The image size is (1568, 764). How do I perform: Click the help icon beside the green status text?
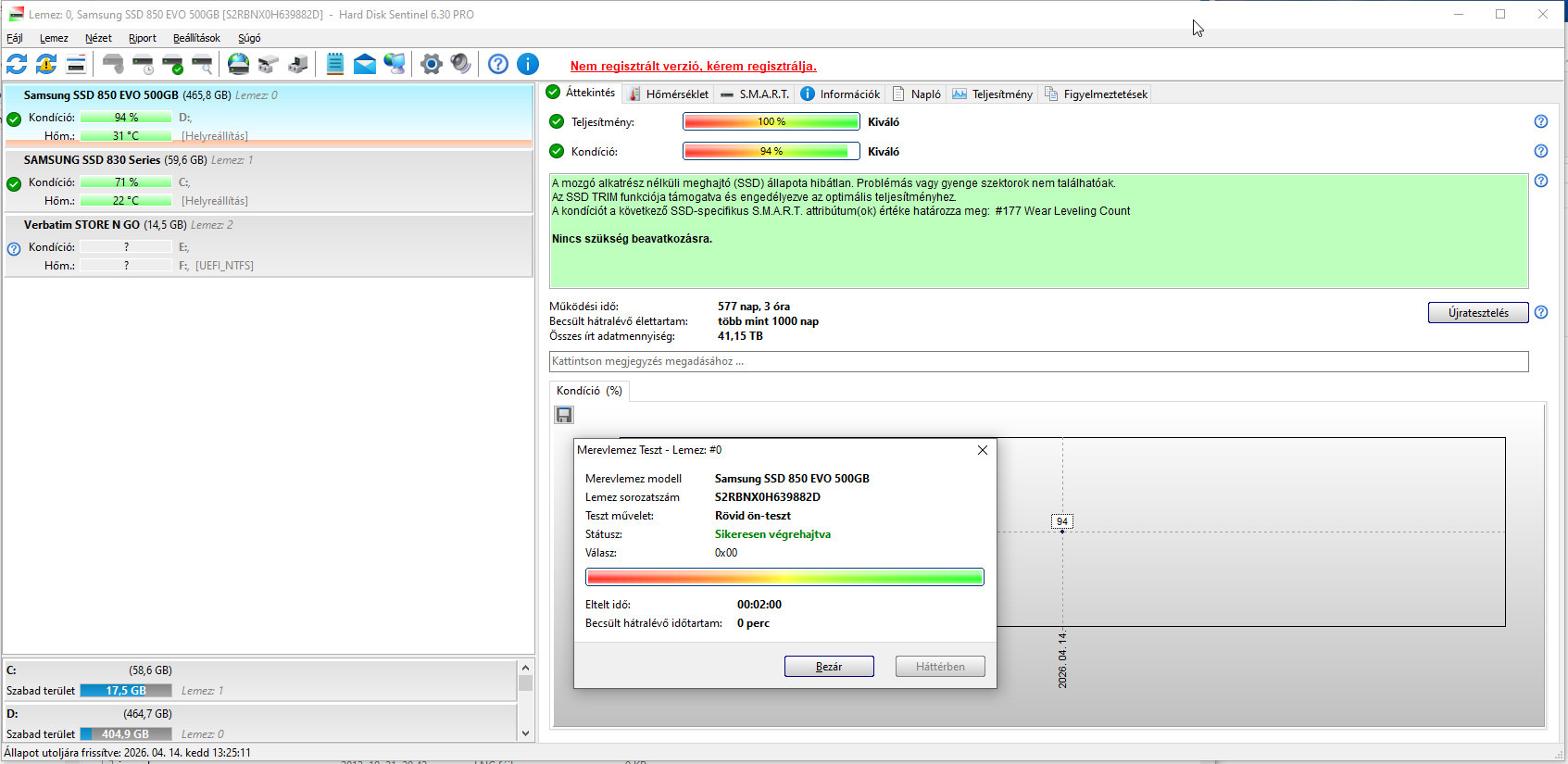coord(1541,181)
